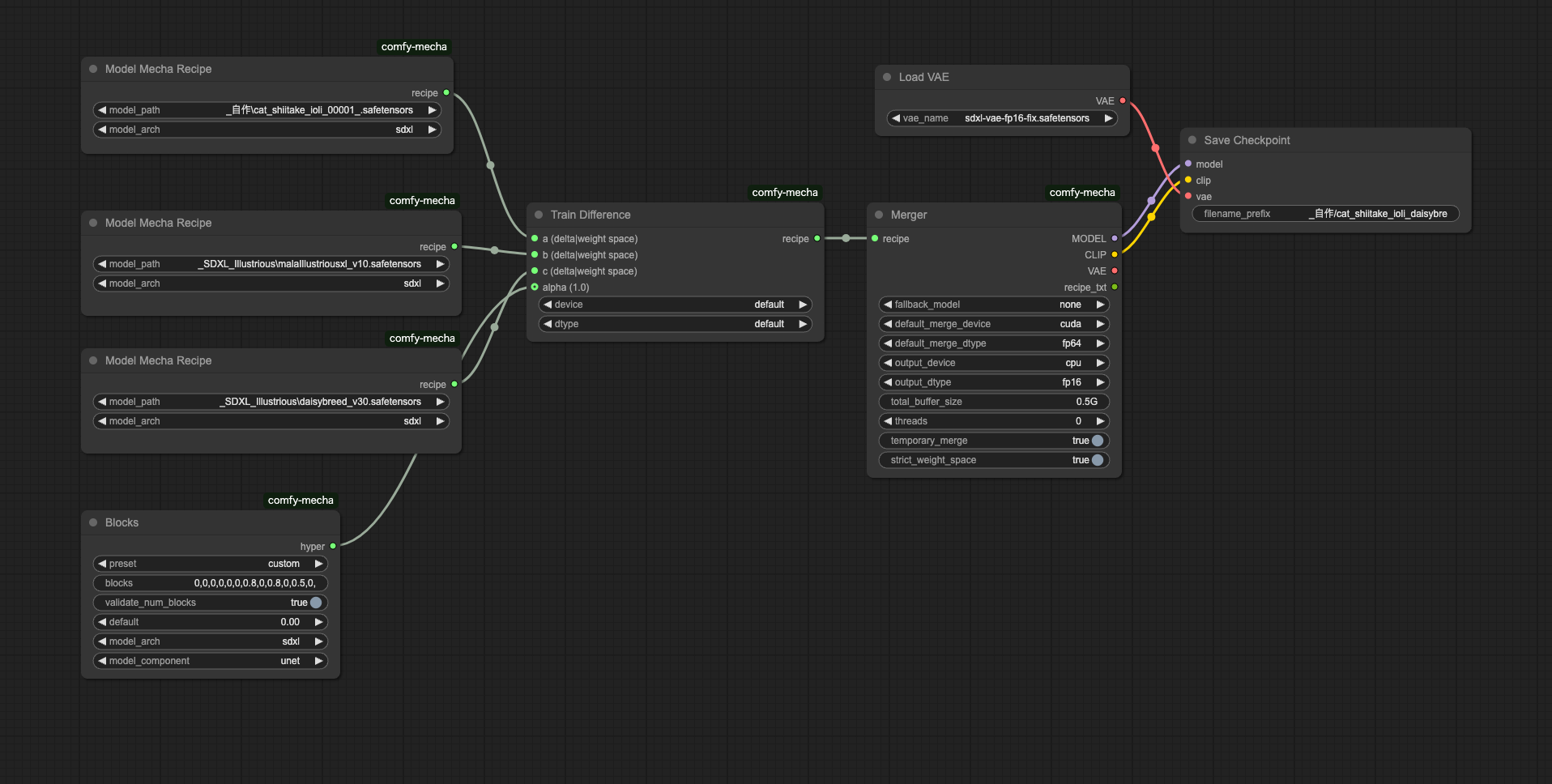Collapse the Blocks node title circle

pyautogui.click(x=94, y=522)
